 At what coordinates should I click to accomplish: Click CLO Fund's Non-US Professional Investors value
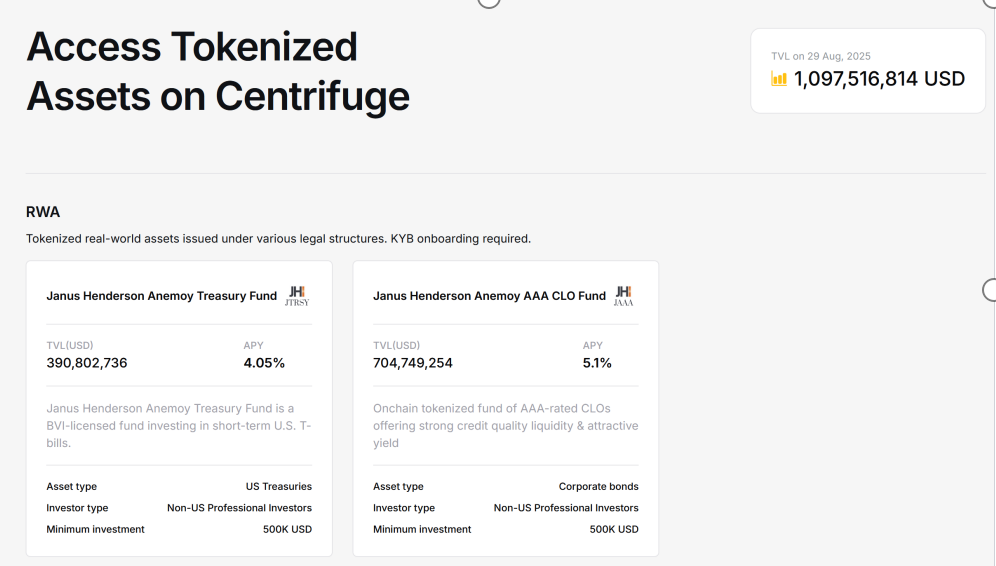(x=566, y=508)
